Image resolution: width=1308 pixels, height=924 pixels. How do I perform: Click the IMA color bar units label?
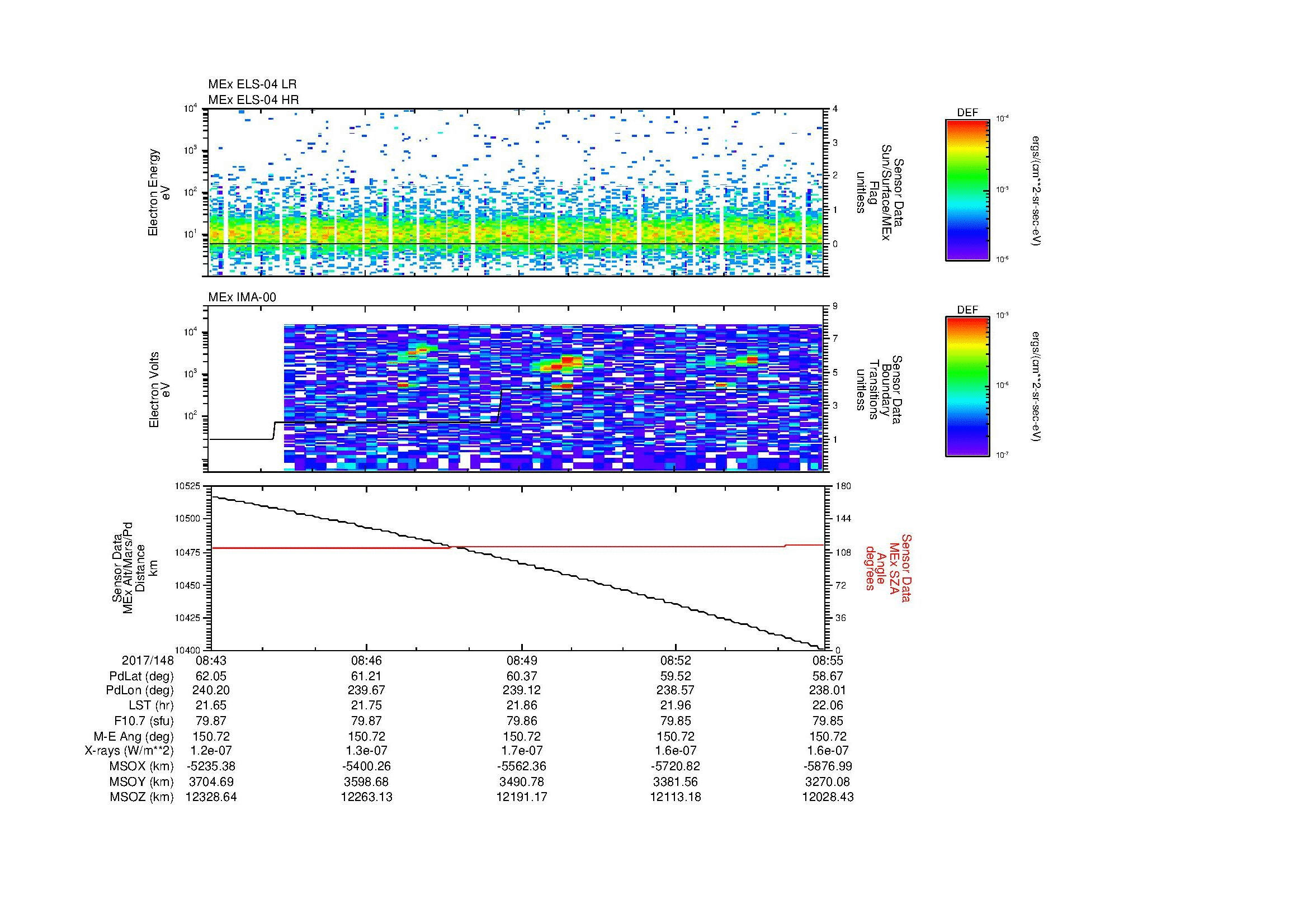tap(1037, 387)
